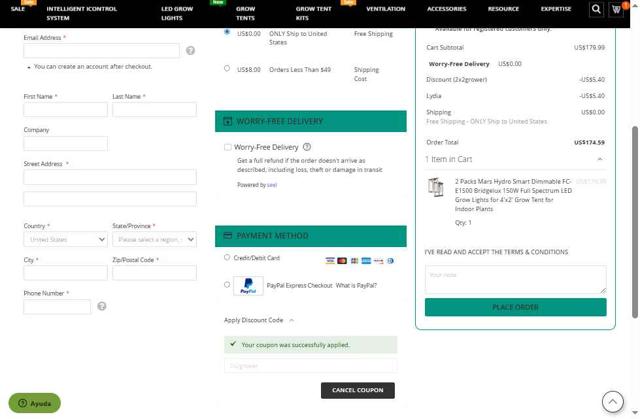The width and height of the screenshot is (640, 419).
Task: Focus the Last Name field
Action: pyautogui.click(x=154, y=110)
